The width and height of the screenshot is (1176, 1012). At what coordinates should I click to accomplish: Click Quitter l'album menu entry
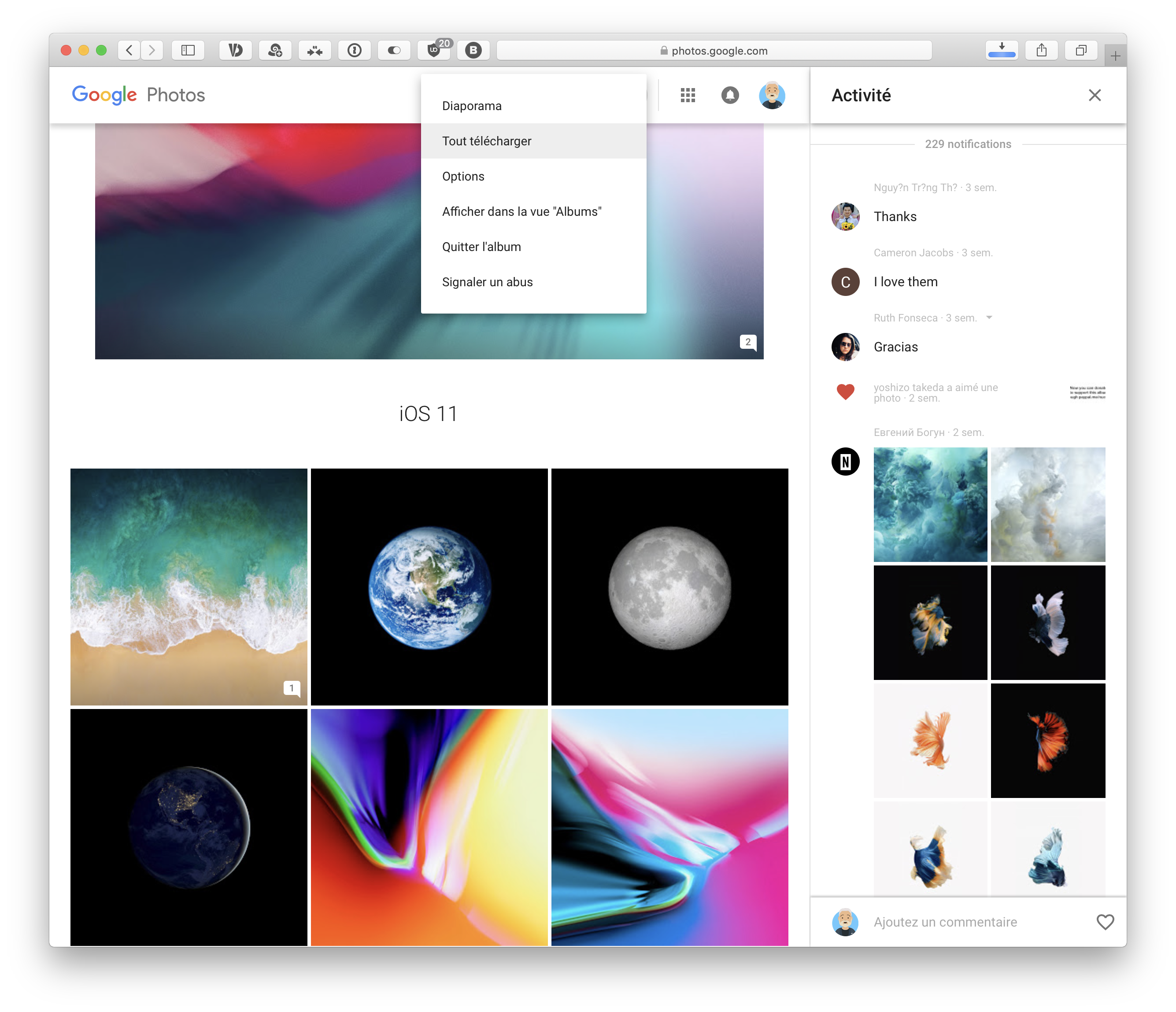(481, 247)
